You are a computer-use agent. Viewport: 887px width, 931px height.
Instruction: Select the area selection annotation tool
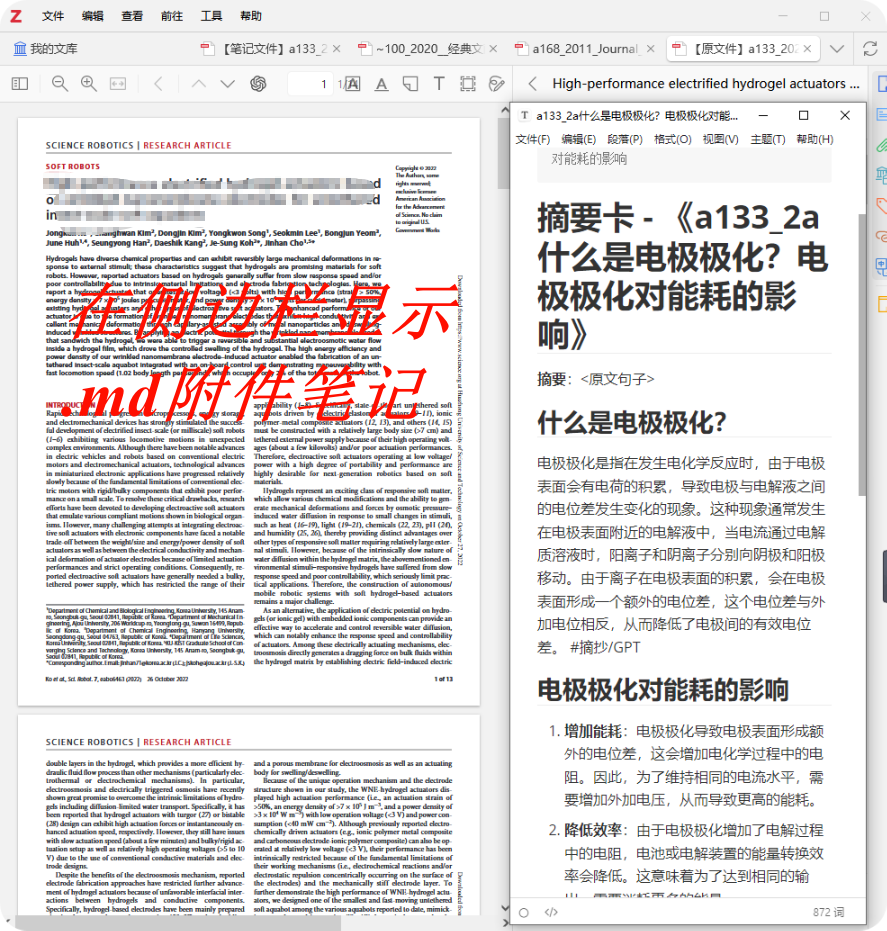pos(468,84)
